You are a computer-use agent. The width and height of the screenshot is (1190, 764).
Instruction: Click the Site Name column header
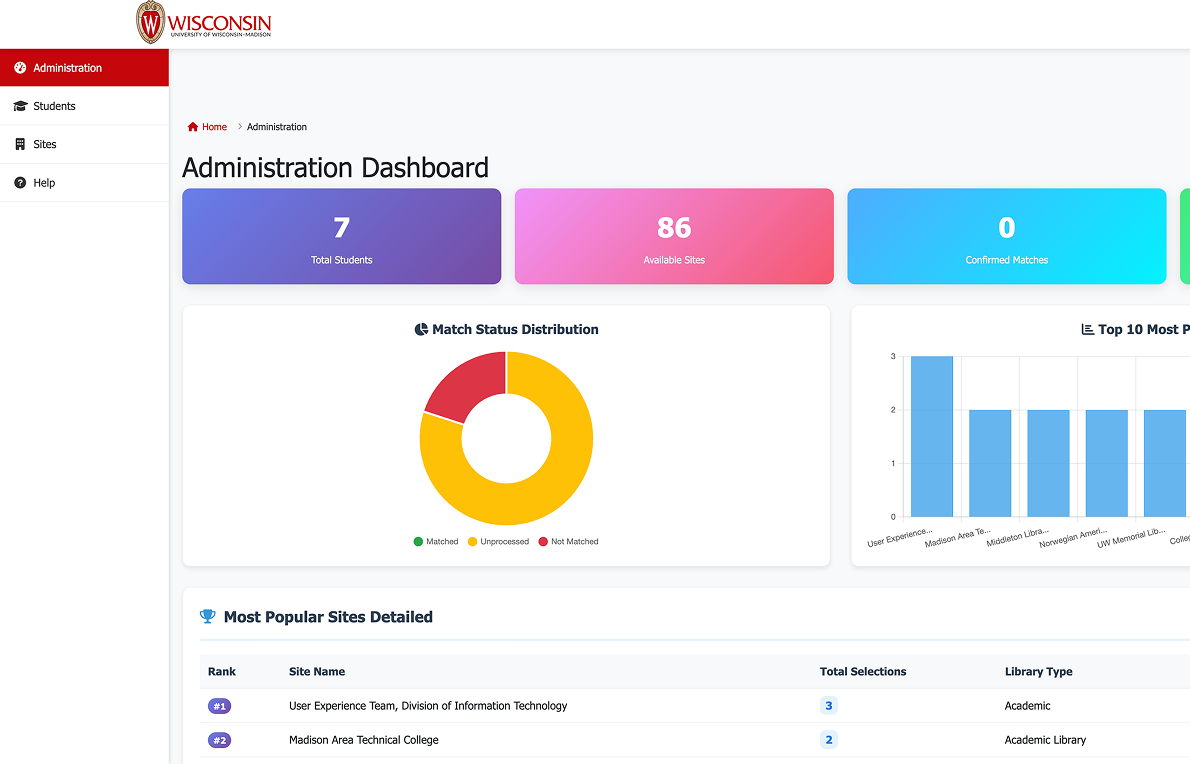click(317, 671)
